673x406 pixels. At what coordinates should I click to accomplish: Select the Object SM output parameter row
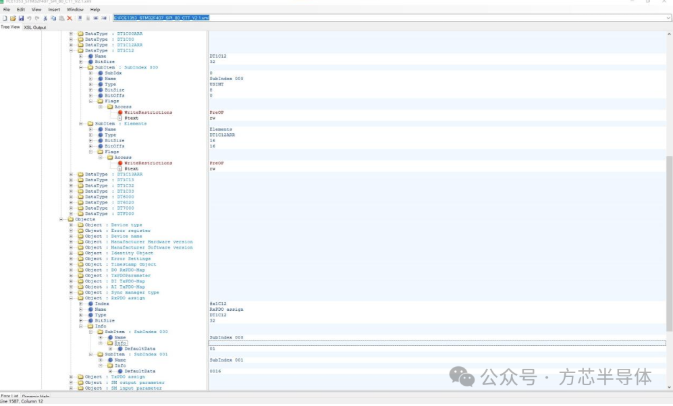tap(124, 382)
